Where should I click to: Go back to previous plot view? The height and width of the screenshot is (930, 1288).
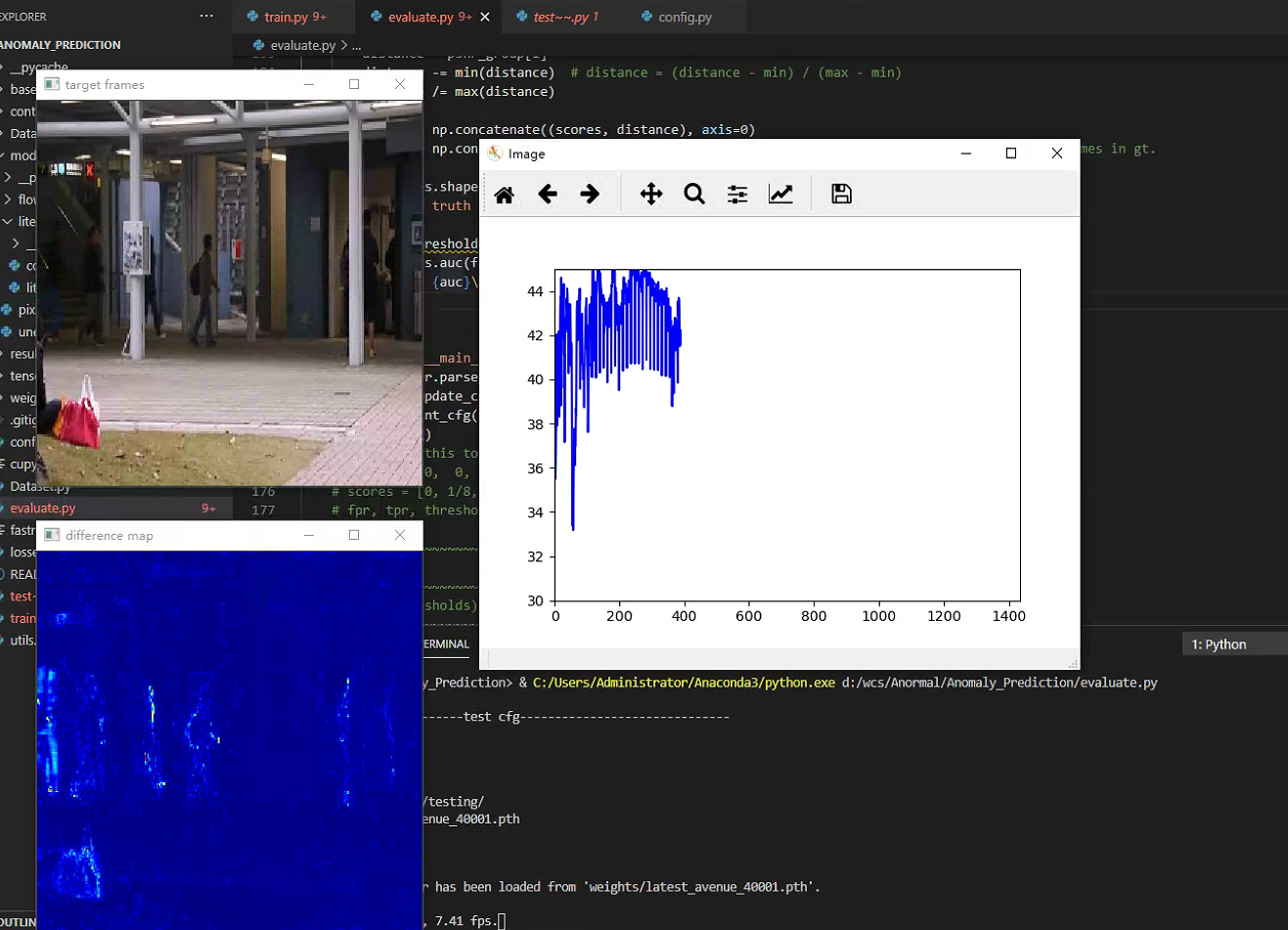pyautogui.click(x=548, y=194)
